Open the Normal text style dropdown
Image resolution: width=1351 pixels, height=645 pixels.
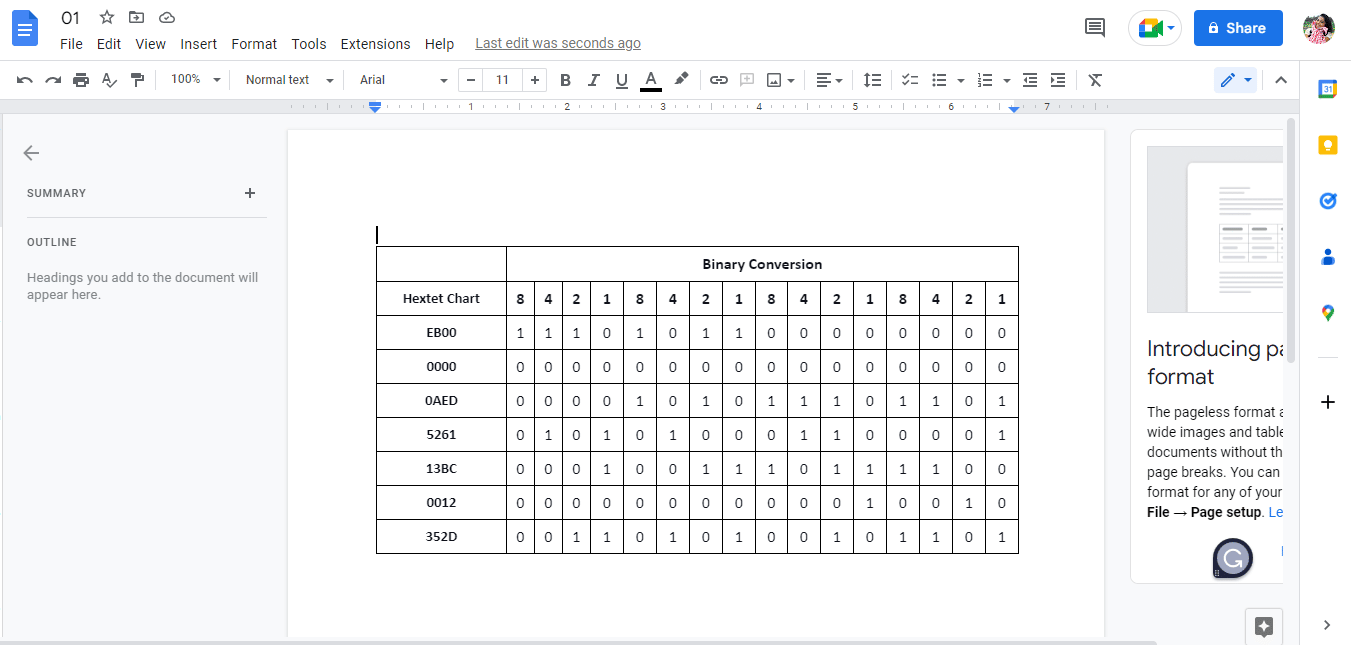coord(289,80)
